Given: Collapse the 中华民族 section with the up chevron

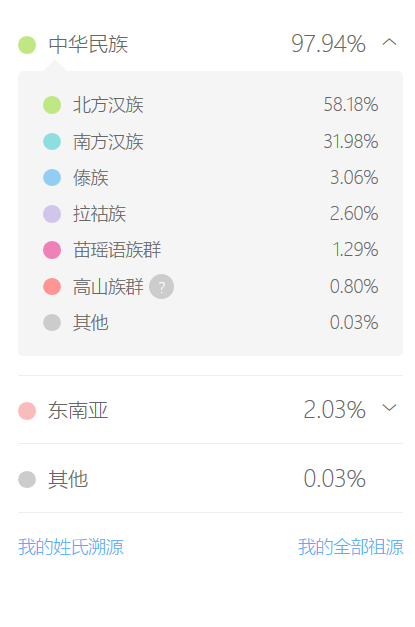Looking at the screenshot, I should (x=389, y=42).
